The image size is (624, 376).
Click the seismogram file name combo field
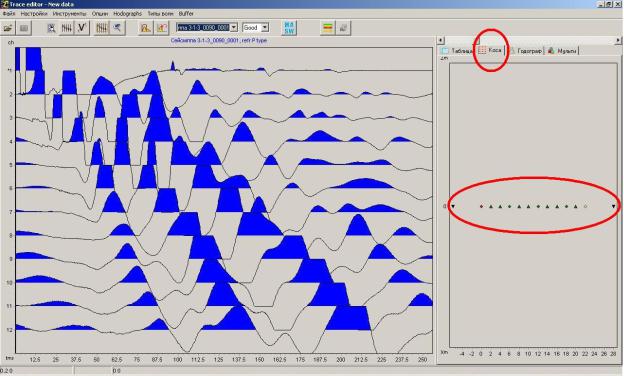point(203,27)
